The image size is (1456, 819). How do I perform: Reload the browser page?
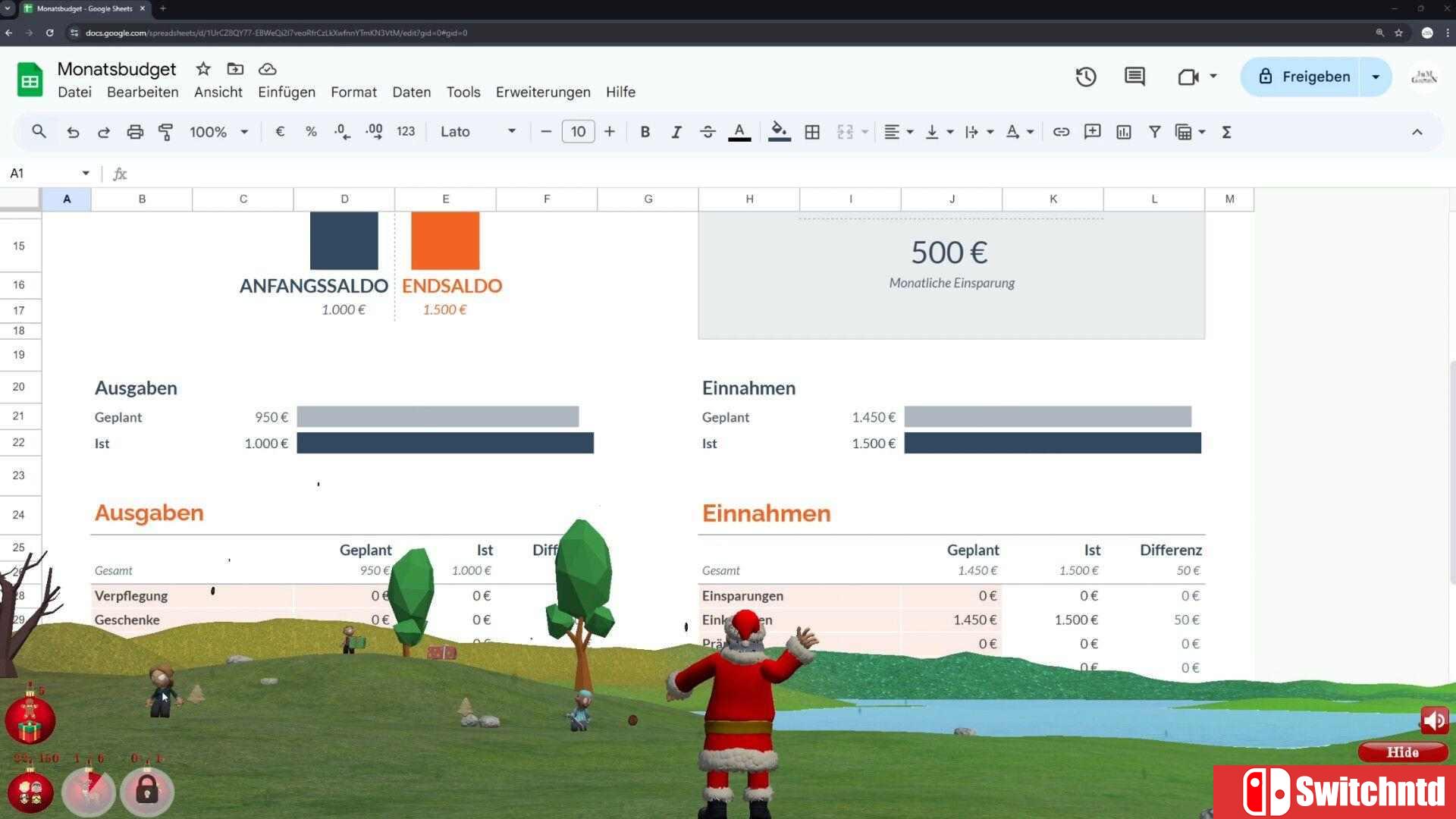tap(49, 33)
